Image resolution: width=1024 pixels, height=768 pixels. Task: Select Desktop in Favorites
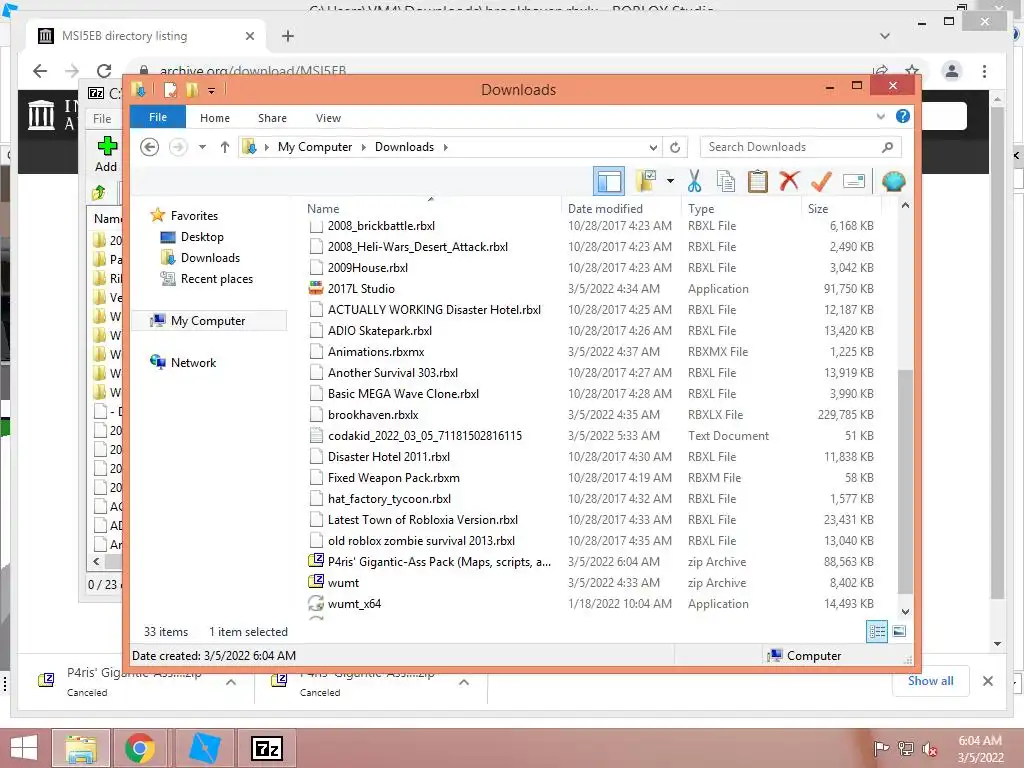pos(202,237)
